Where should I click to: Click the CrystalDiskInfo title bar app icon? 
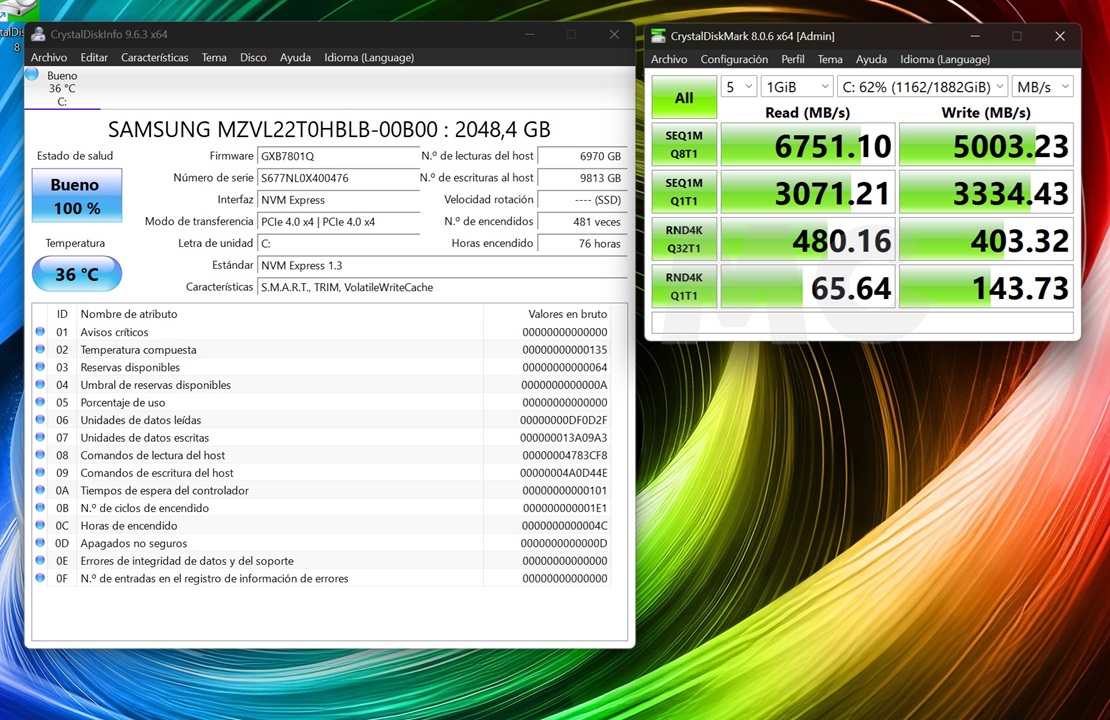38,34
